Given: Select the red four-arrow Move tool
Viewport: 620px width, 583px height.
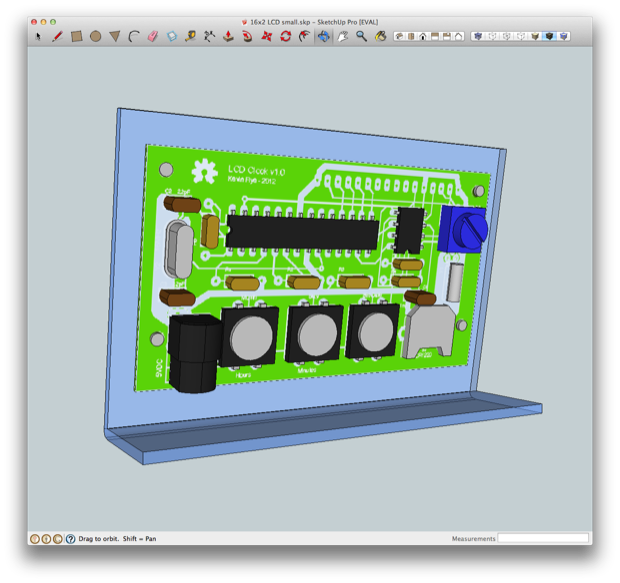Looking at the screenshot, I should point(267,37).
